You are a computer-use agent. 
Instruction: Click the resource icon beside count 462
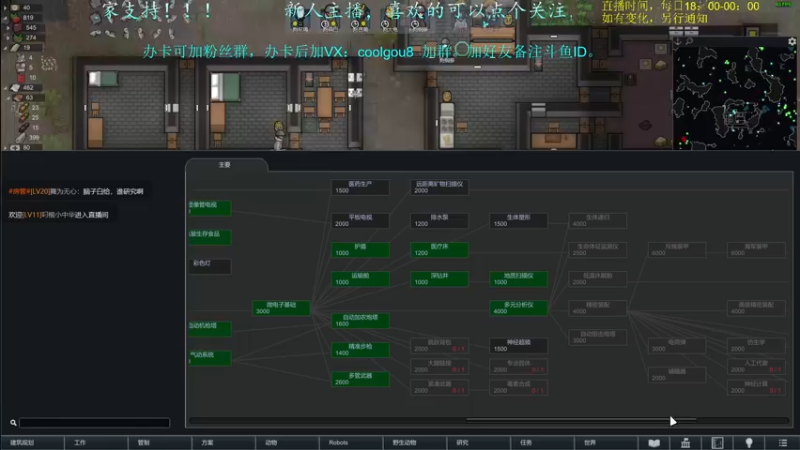15,87
